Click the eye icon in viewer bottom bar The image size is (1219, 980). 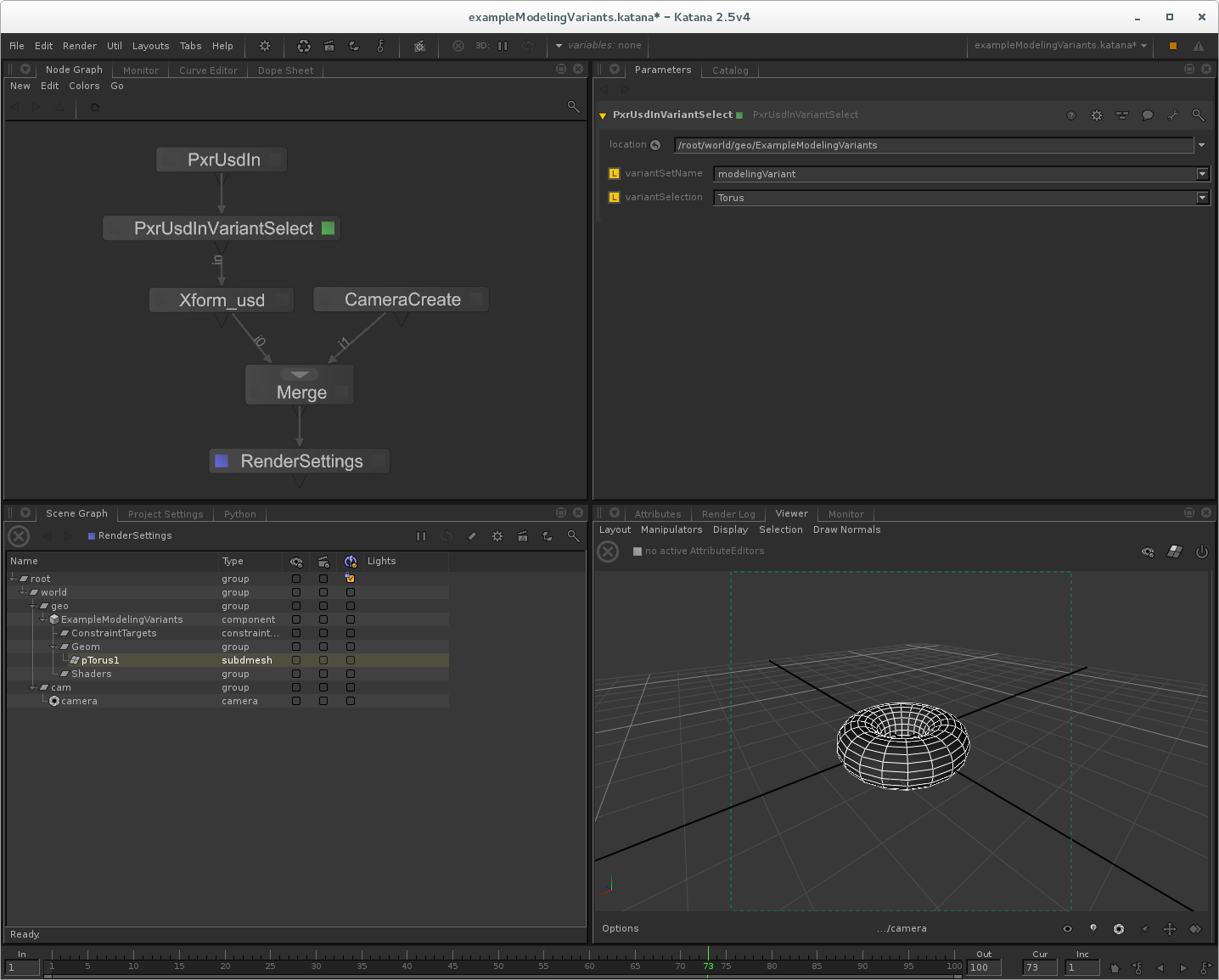pos(1067,929)
